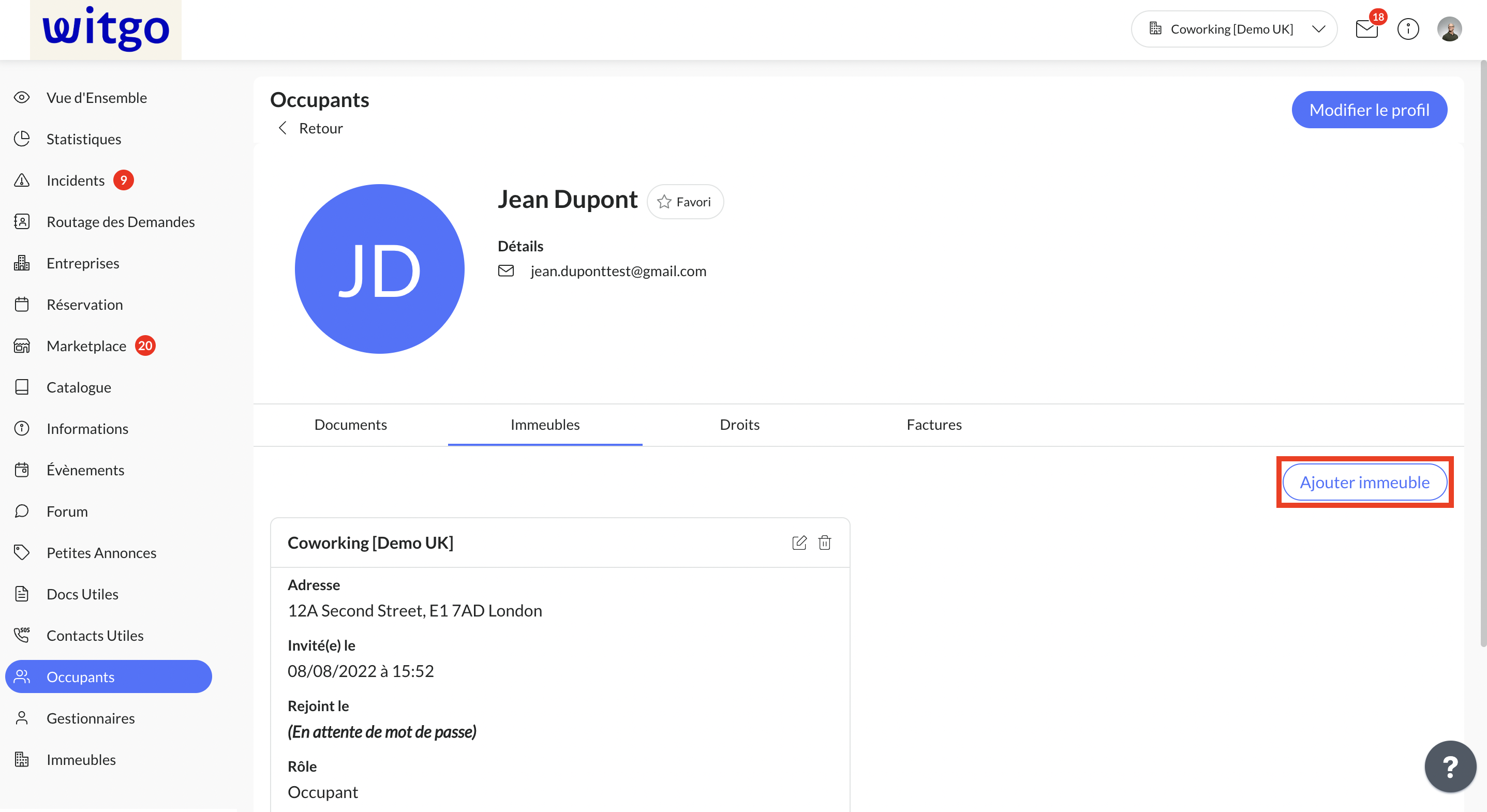Open the mail inbox with 18 notifications

1367,28
